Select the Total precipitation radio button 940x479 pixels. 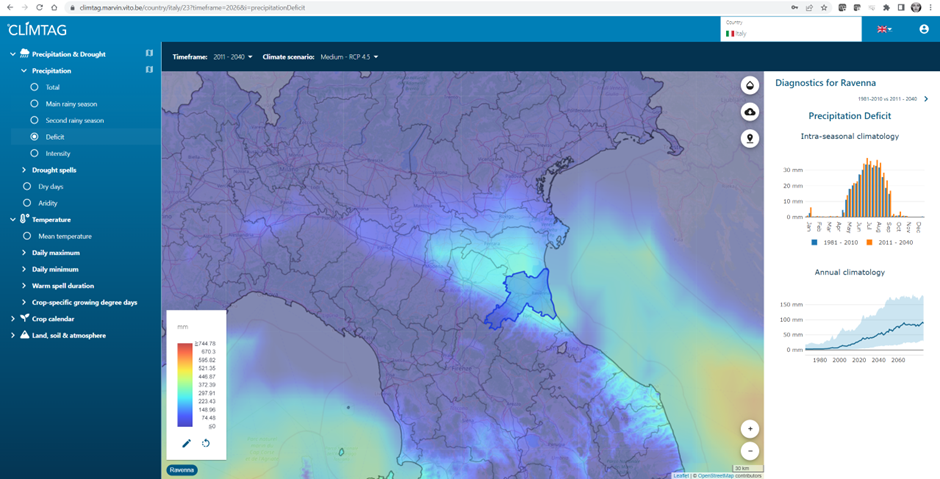(x=35, y=87)
